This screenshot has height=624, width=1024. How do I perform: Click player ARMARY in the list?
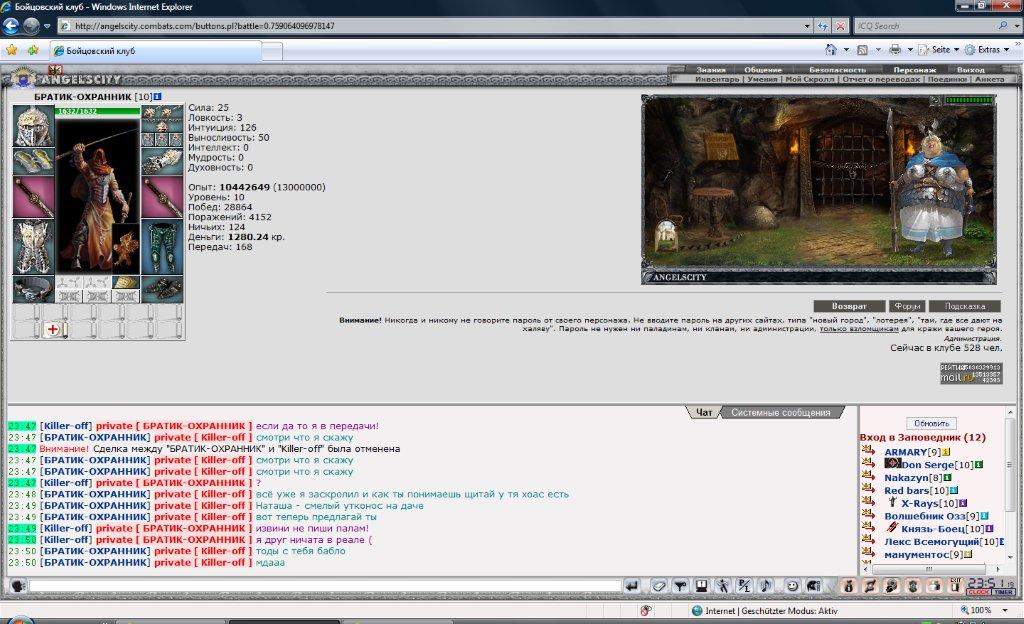(906, 452)
